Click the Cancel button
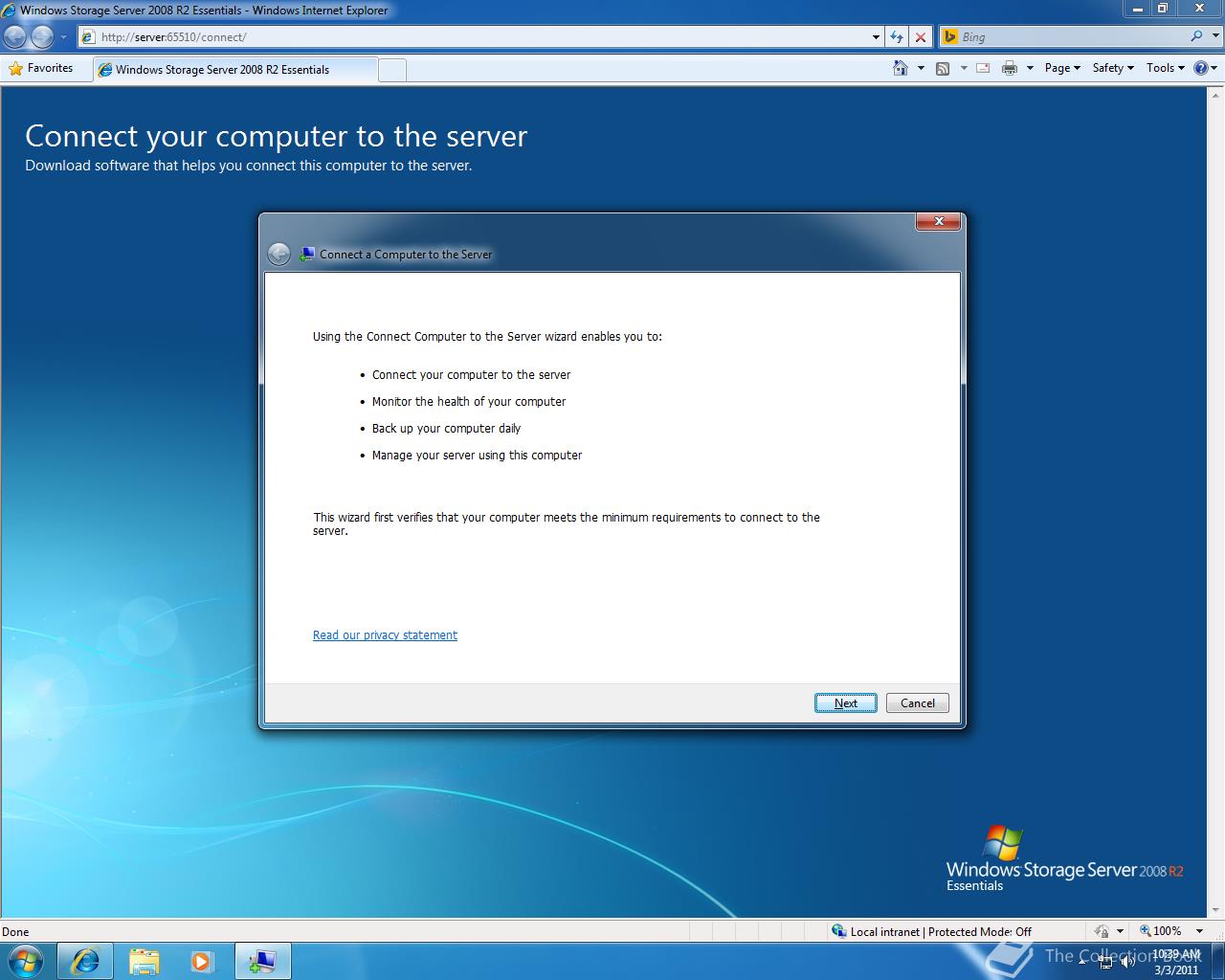Viewport: 1225px width, 980px height. 918,703
